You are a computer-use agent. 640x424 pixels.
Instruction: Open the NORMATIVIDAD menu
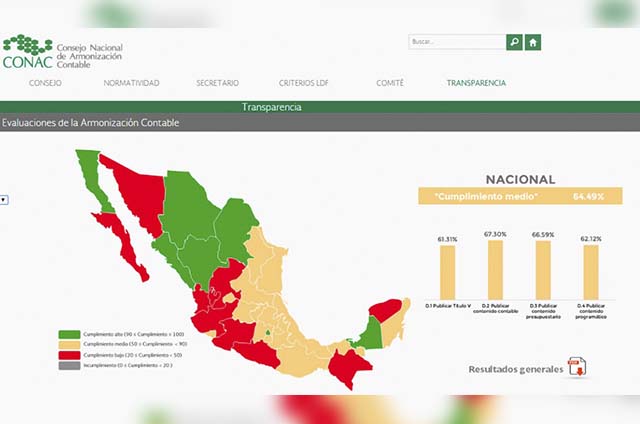pyautogui.click(x=131, y=83)
